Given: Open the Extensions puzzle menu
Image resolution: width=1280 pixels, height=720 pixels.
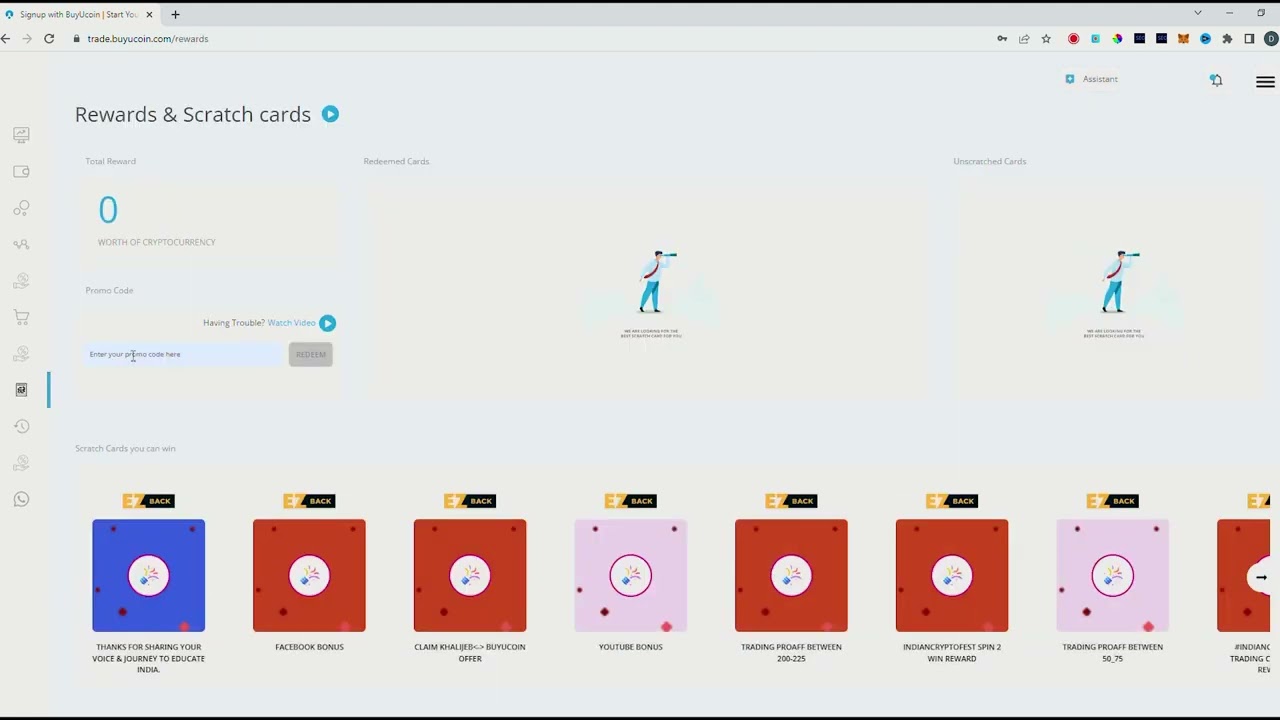Looking at the screenshot, I should [x=1227, y=39].
